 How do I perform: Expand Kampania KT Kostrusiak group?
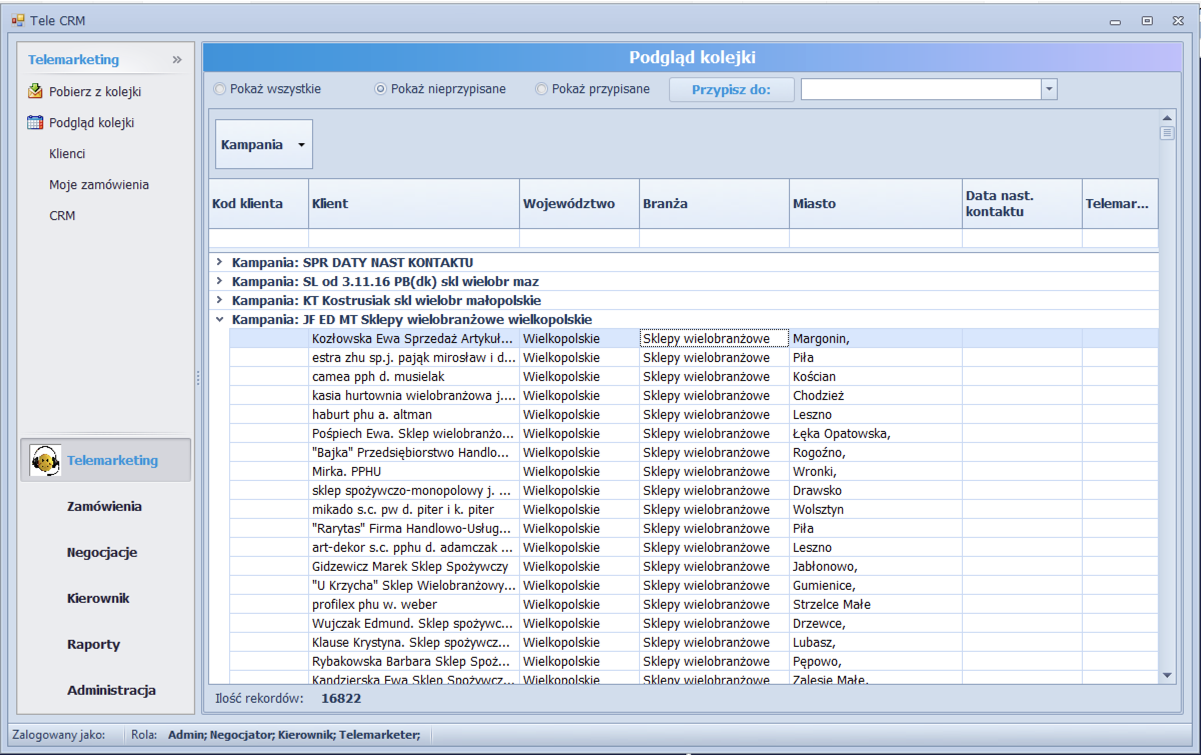[x=220, y=300]
